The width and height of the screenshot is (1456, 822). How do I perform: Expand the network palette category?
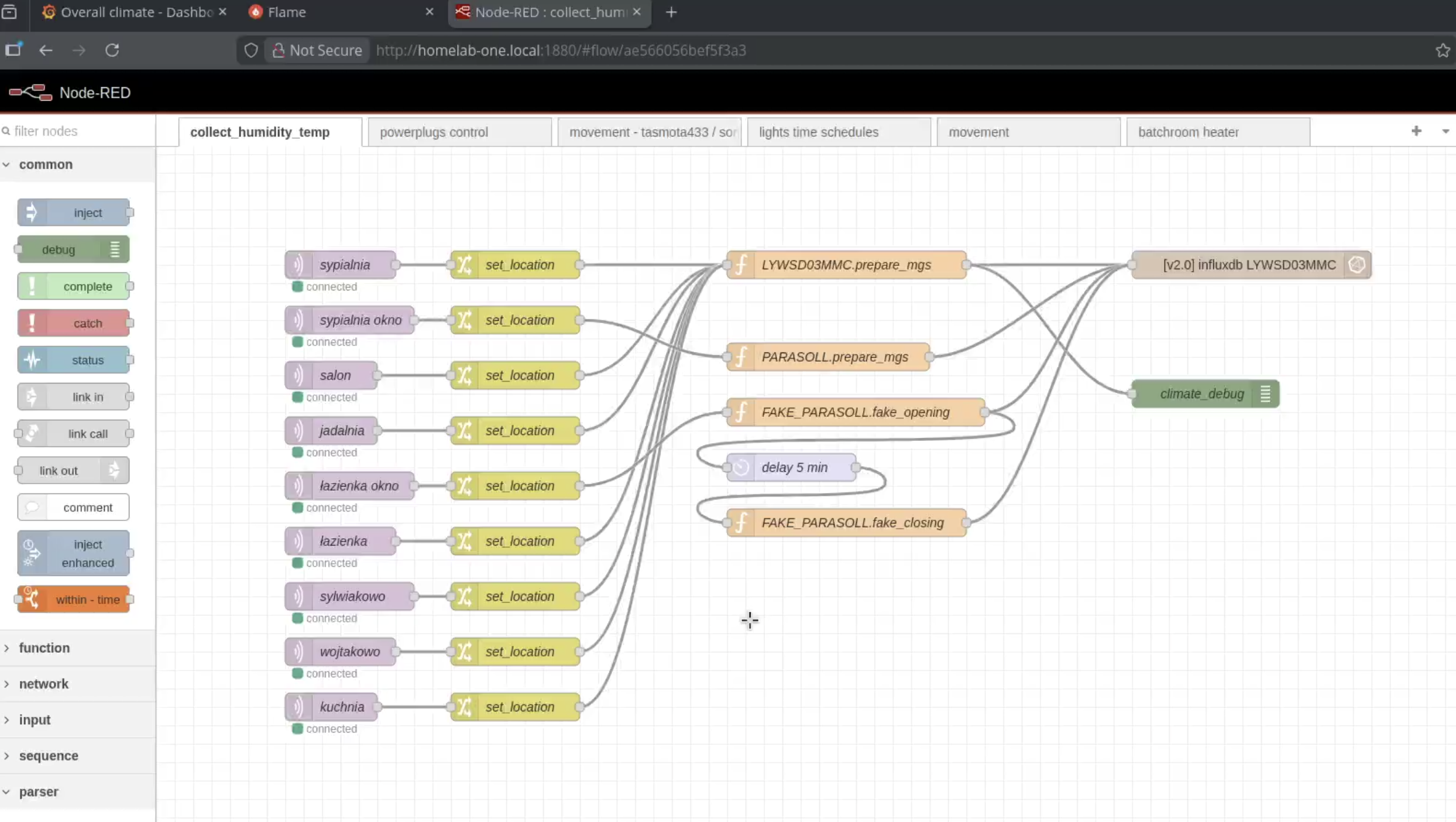[43, 684]
